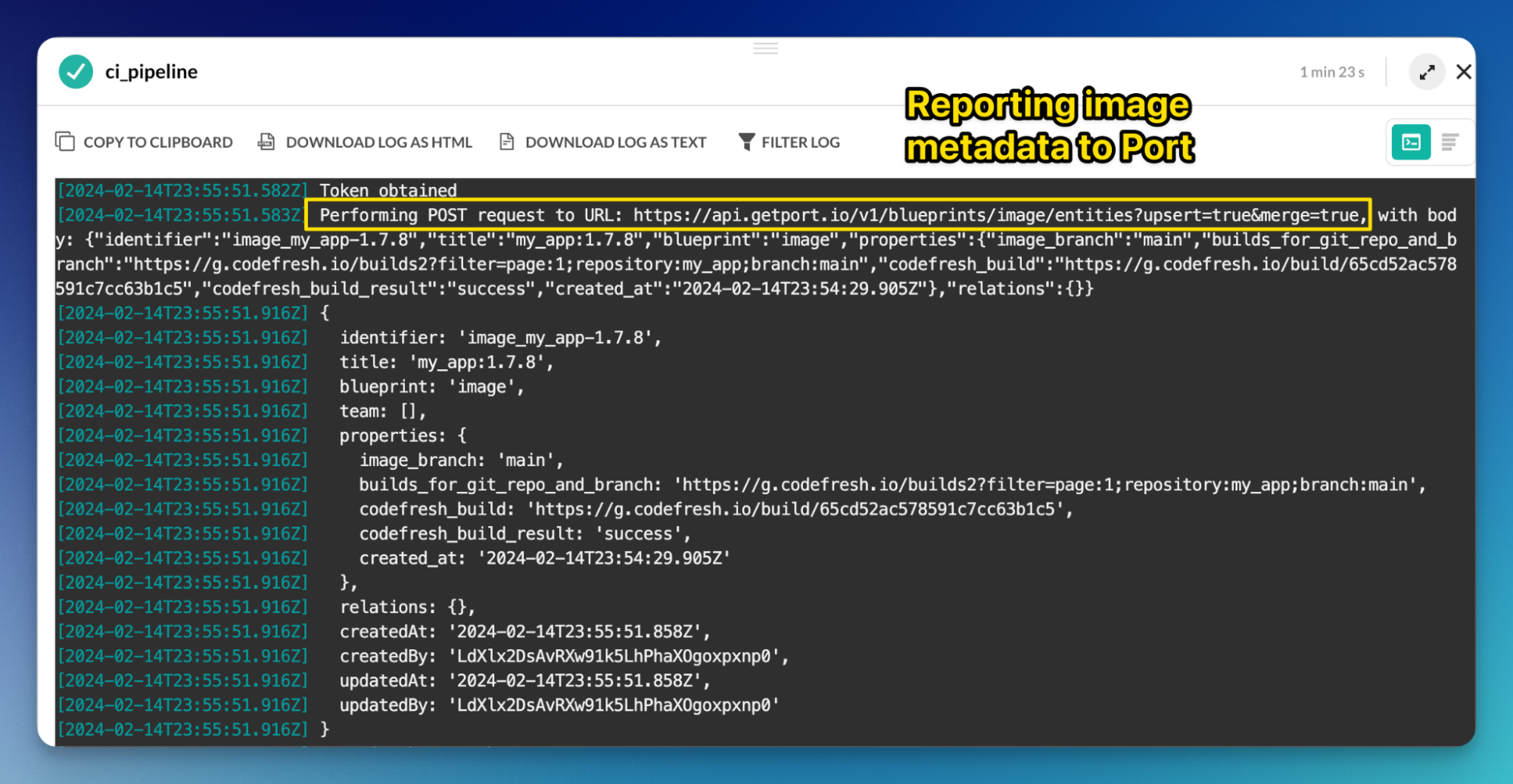Open the FILTER LOG option

coord(789,142)
